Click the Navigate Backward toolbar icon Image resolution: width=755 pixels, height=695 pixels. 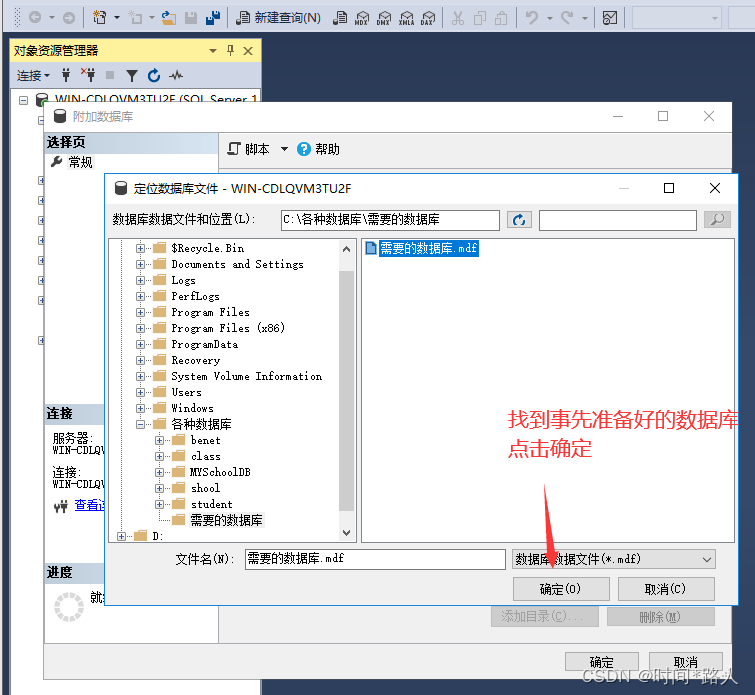coord(35,18)
